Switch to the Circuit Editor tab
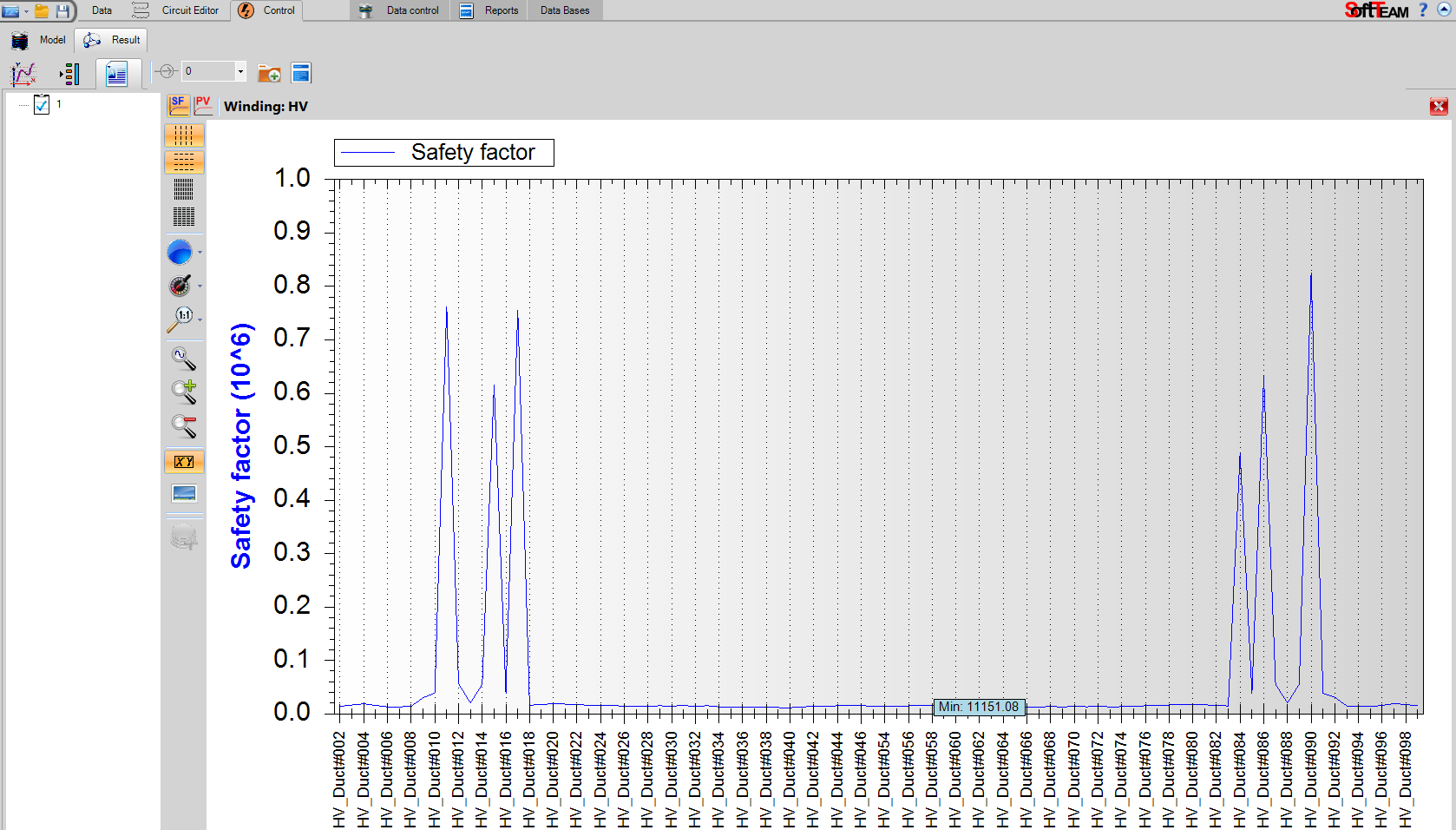This screenshot has width=1456, height=830. point(177,10)
